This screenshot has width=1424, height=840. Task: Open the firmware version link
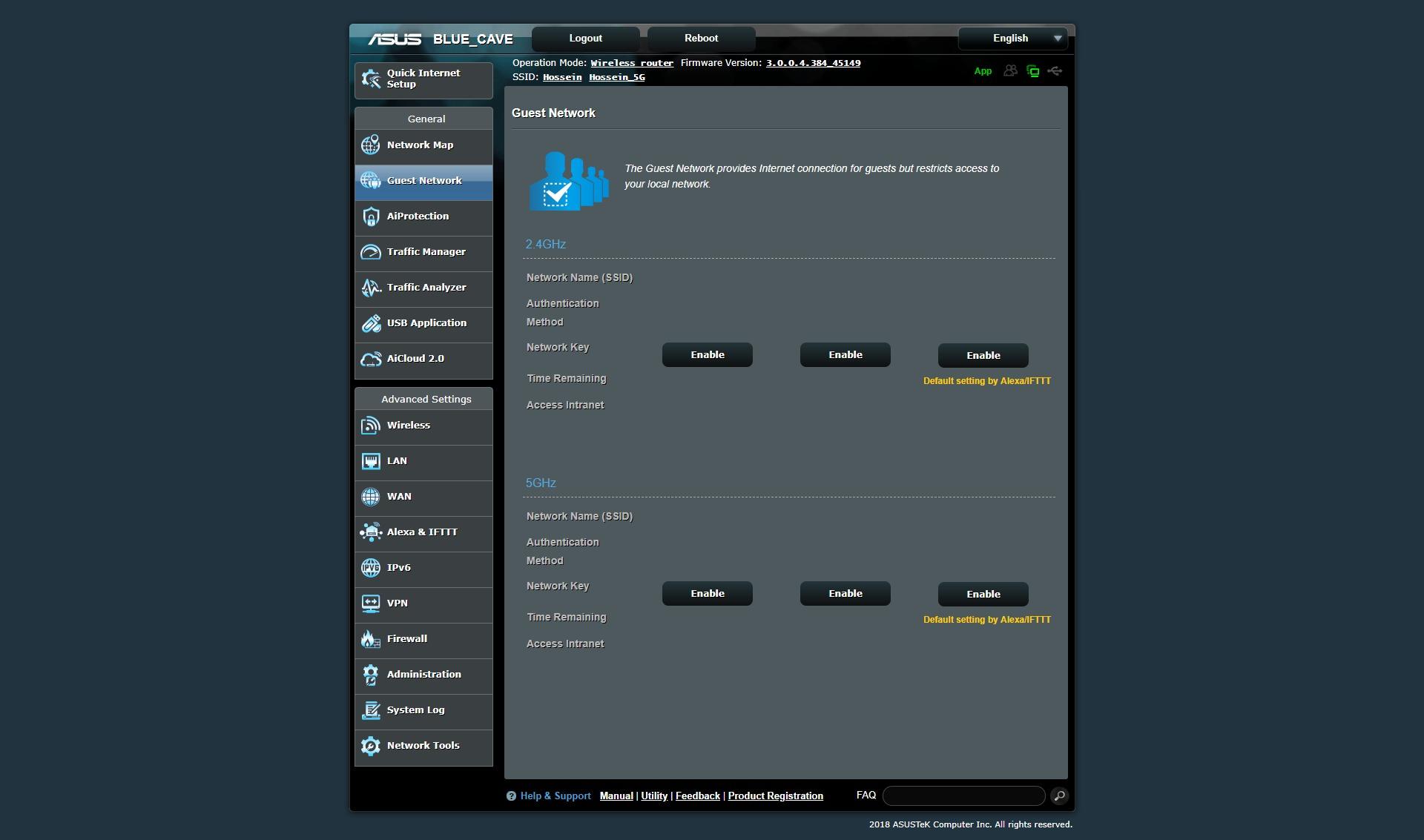click(813, 63)
